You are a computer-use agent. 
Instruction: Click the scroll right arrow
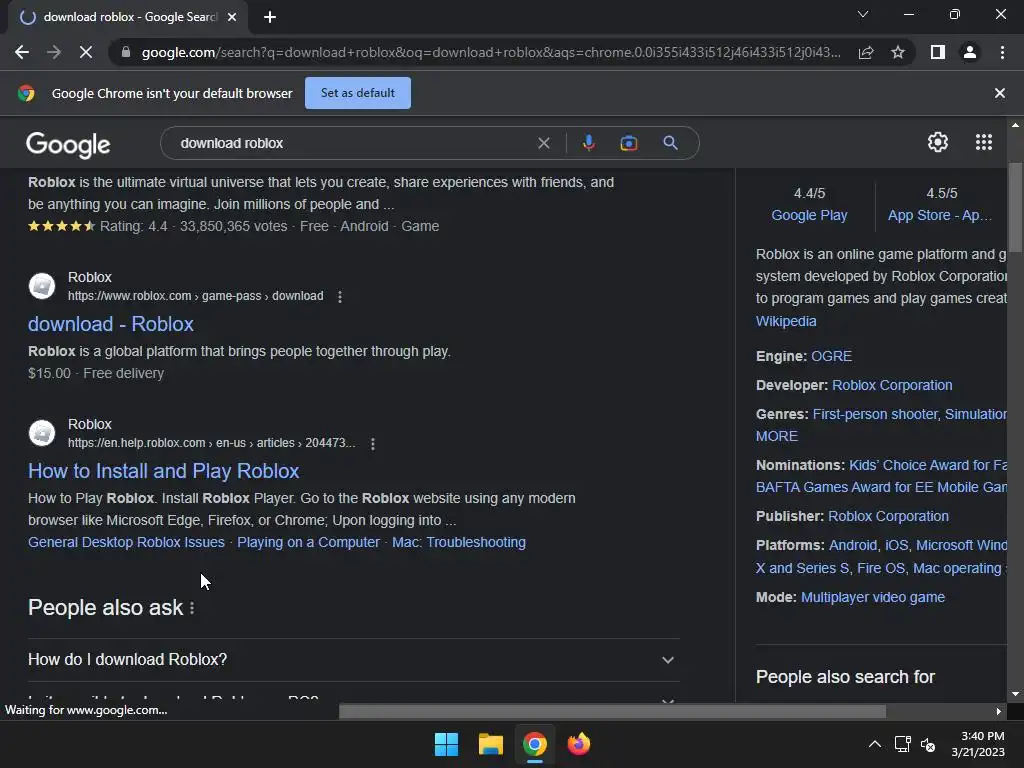point(999,711)
